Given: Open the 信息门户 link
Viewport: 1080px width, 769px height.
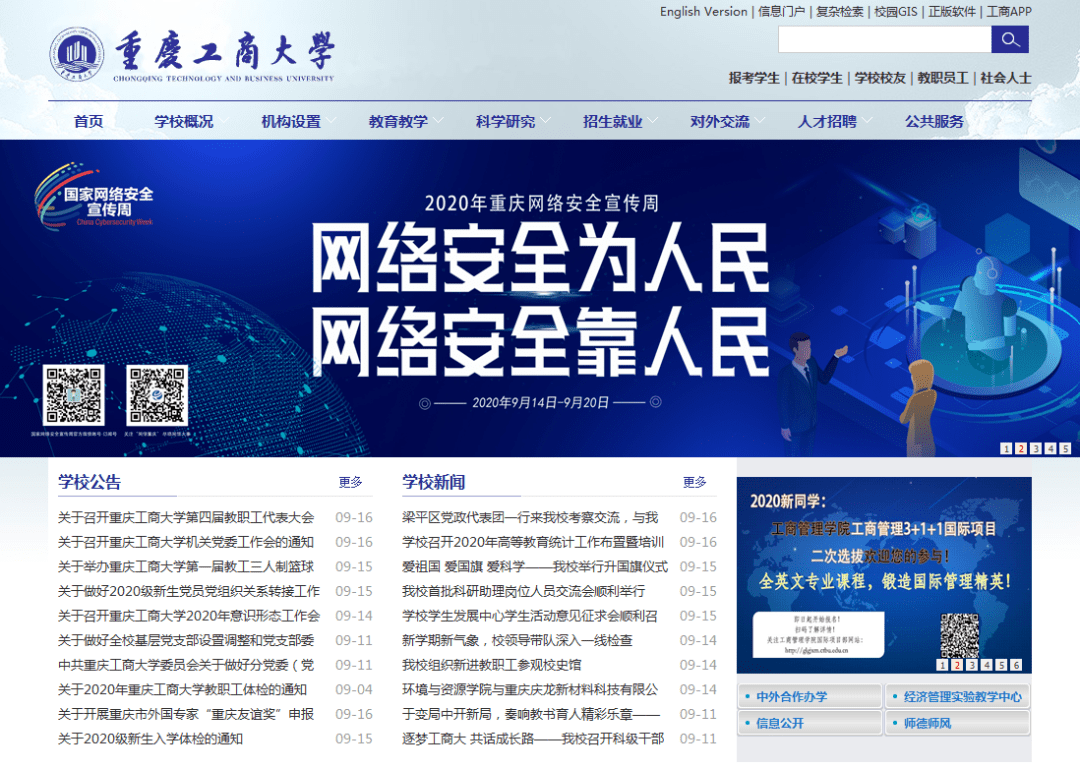Looking at the screenshot, I should pos(782,12).
